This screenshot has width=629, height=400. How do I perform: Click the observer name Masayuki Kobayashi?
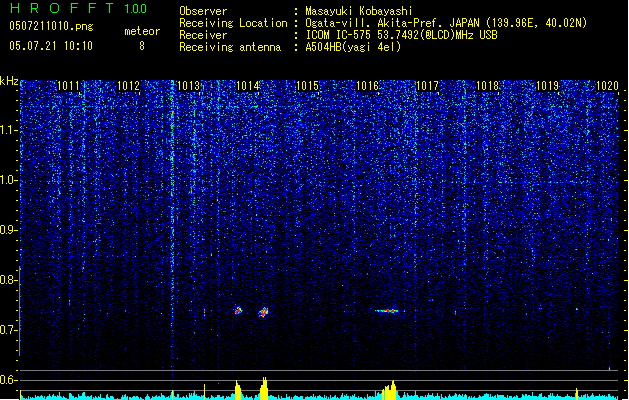359,11
